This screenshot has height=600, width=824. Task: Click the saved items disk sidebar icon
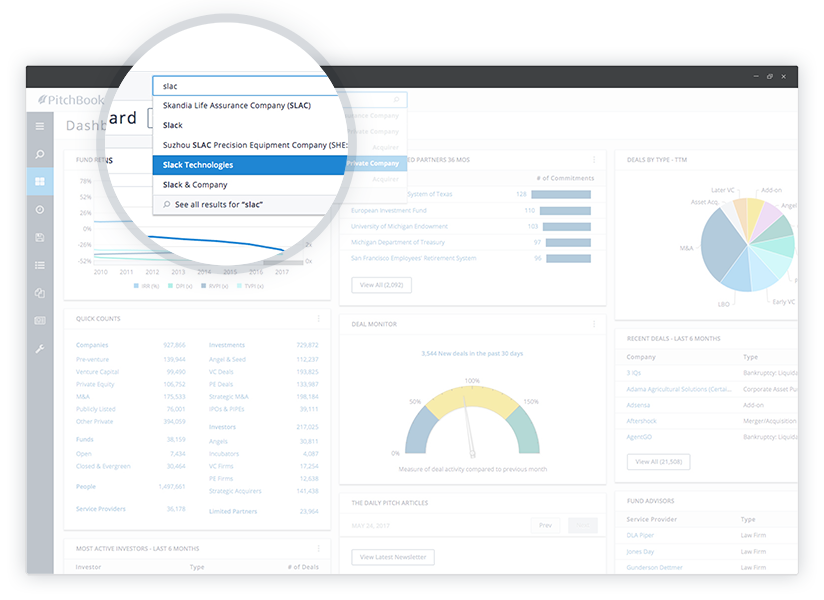click(x=40, y=237)
